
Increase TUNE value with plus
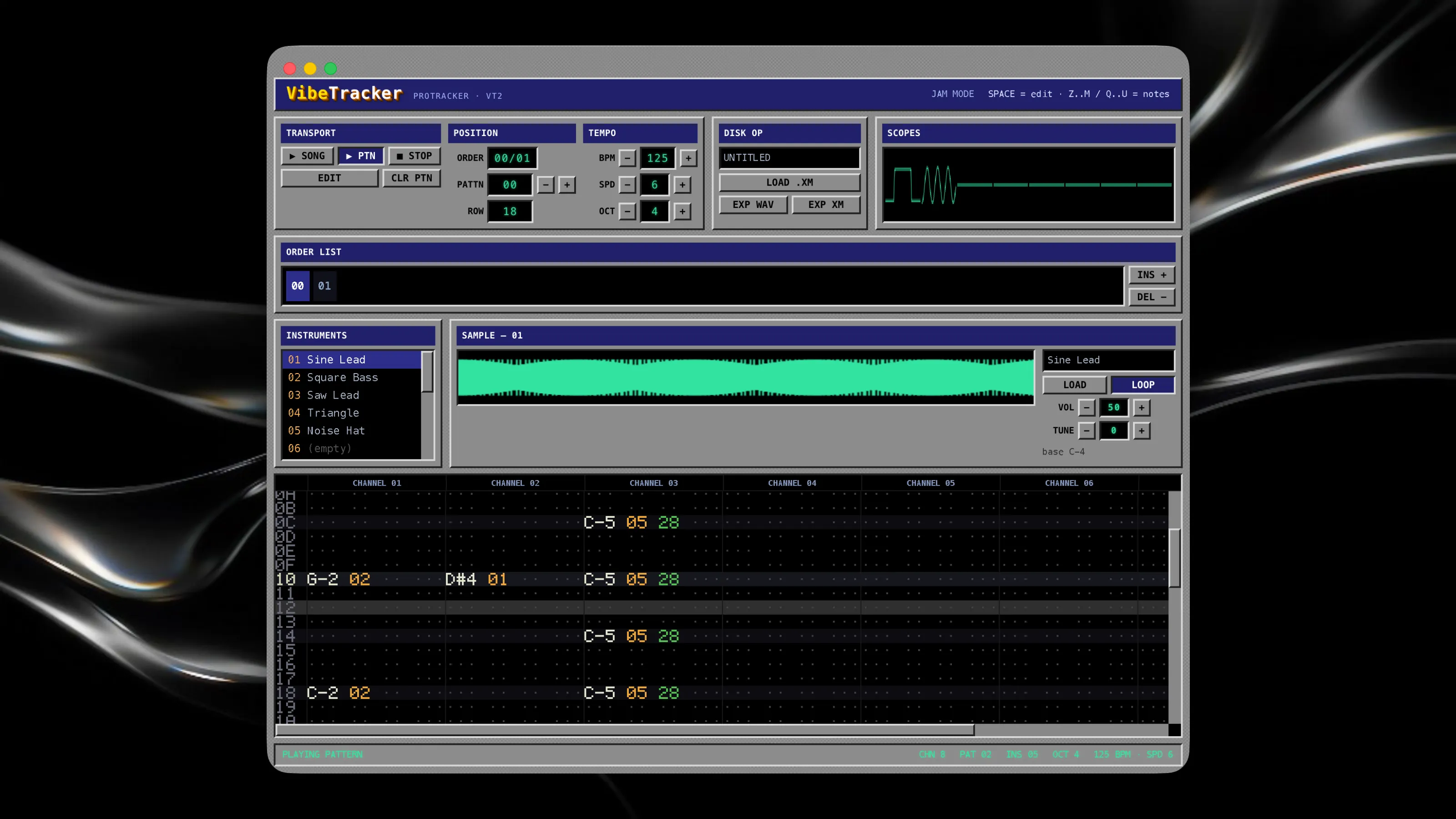(1142, 431)
